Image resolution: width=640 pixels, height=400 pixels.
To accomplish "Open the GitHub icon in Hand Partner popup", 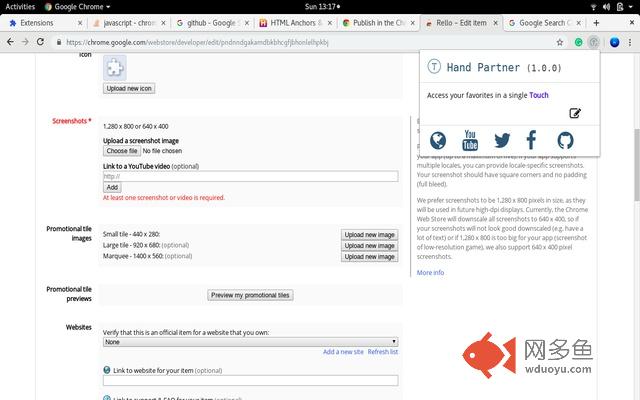I will pos(565,140).
